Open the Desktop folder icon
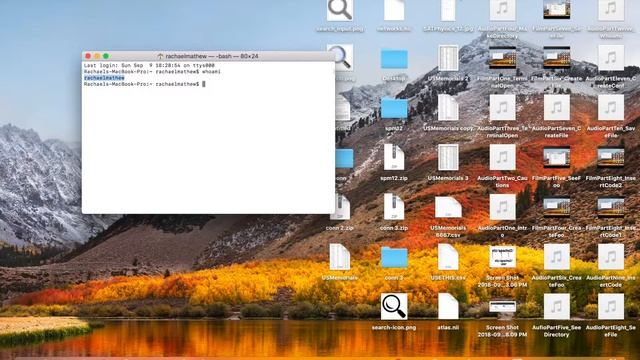Viewport: 640px width, 360px height. (x=394, y=59)
